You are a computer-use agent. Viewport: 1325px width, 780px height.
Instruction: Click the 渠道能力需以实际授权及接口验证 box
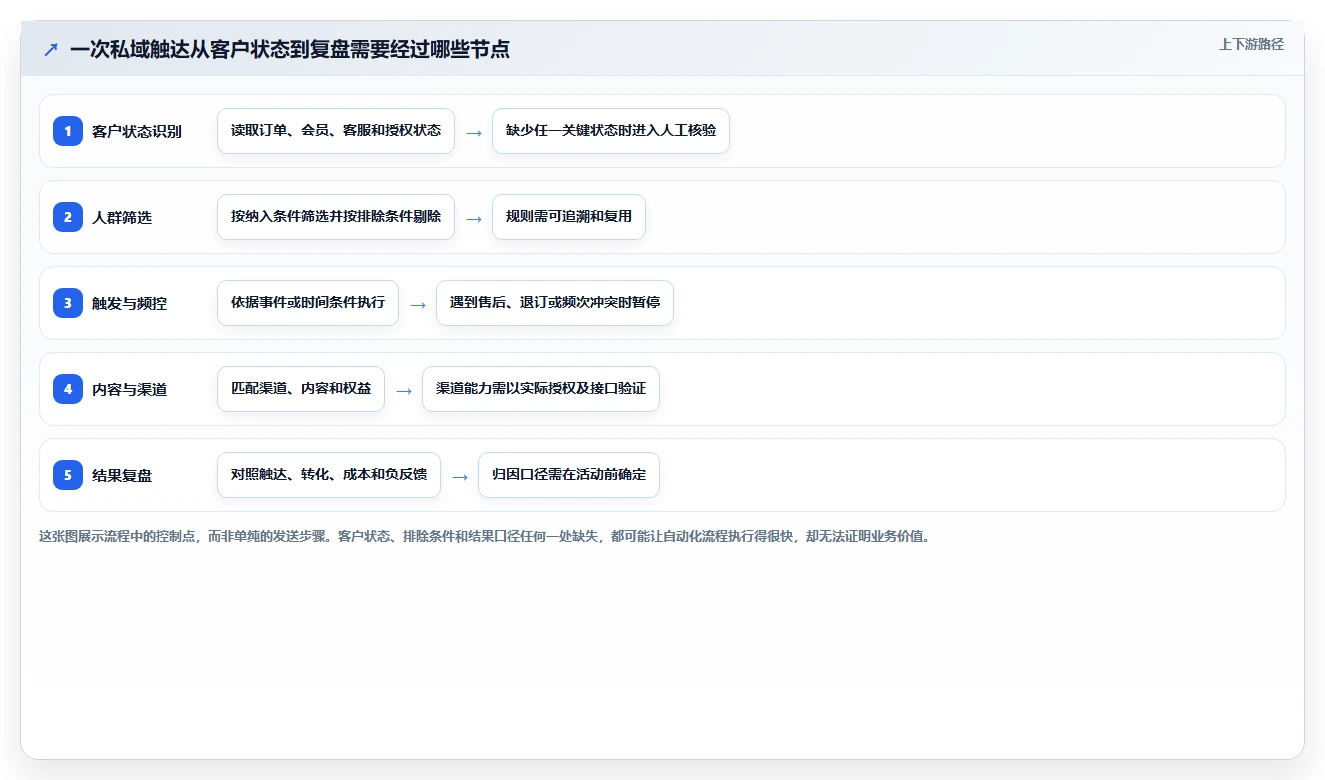coord(541,389)
